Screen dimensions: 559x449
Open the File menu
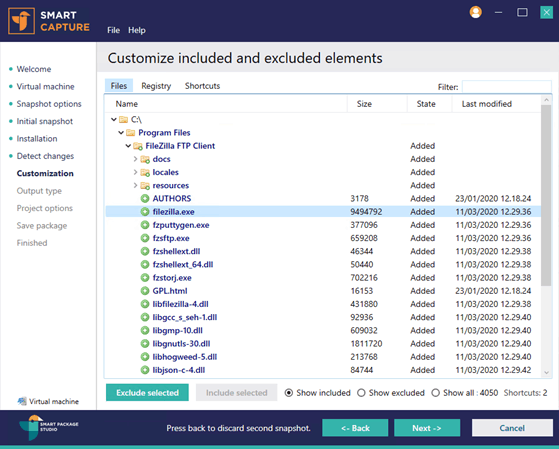click(x=113, y=30)
